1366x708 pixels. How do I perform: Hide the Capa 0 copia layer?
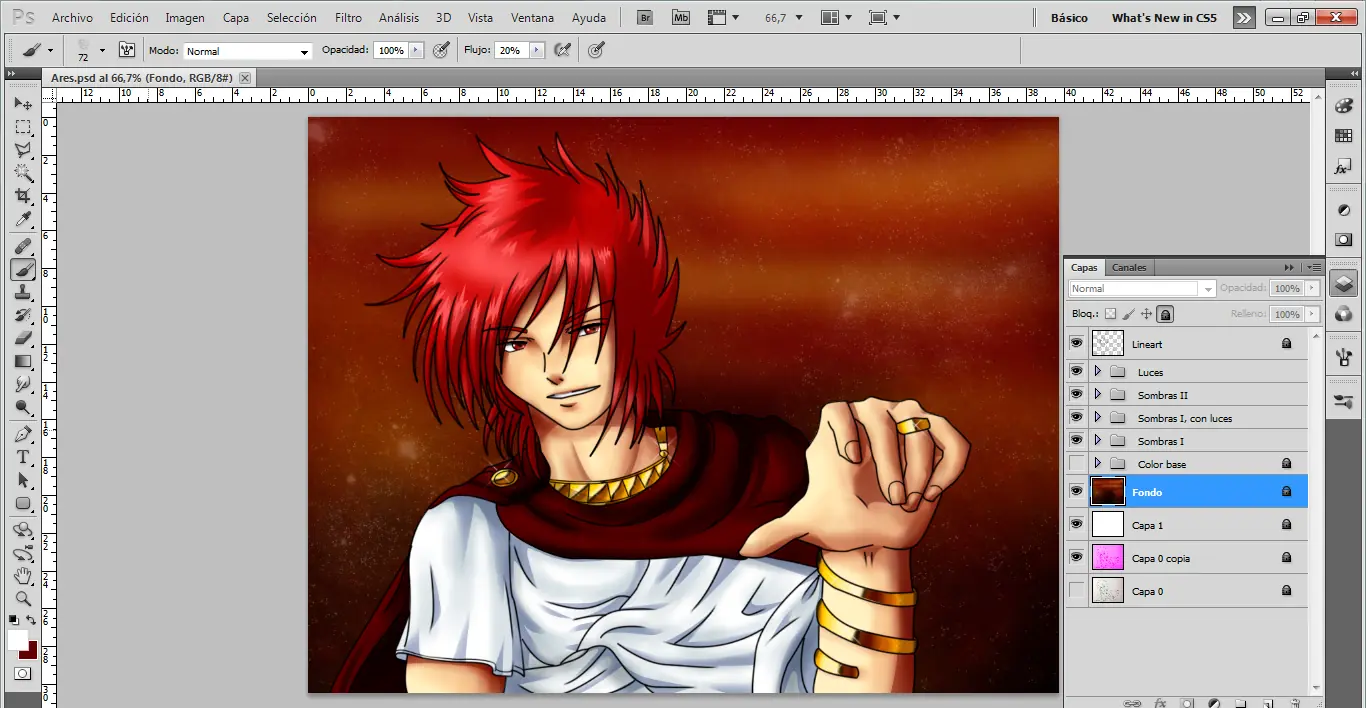(1076, 557)
